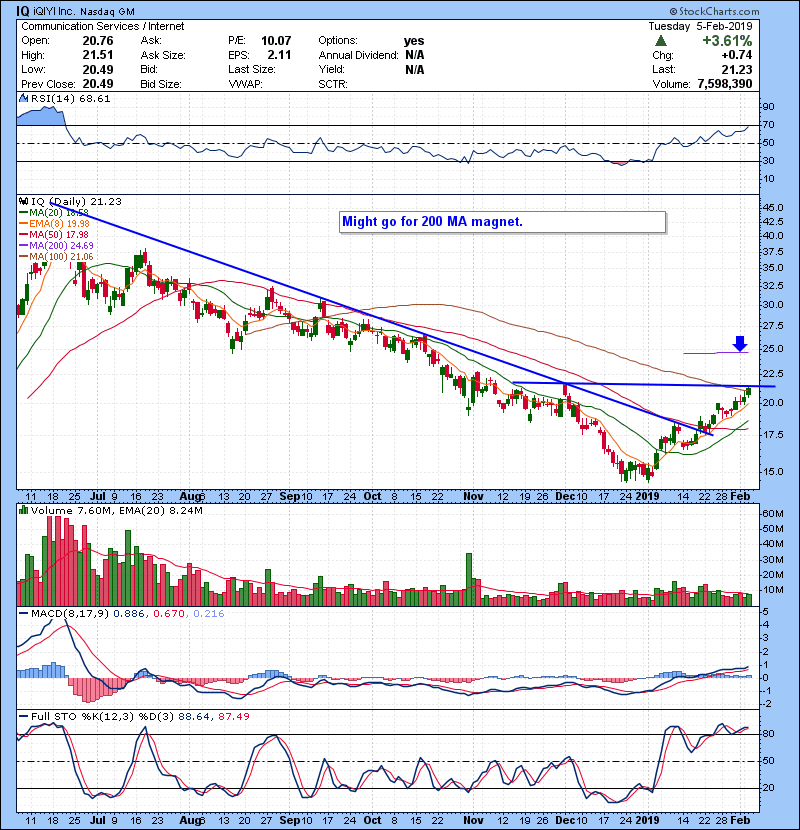
Task: Click 2019 on the price chart date axis
Action: [647, 497]
